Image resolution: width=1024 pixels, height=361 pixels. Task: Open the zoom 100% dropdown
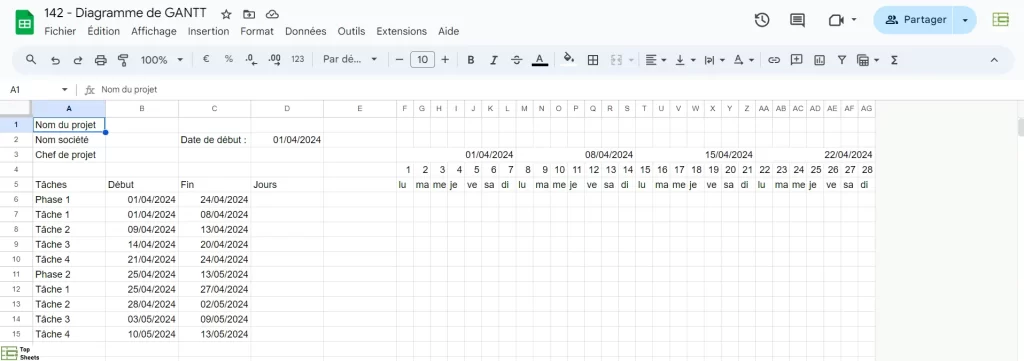pos(161,60)
